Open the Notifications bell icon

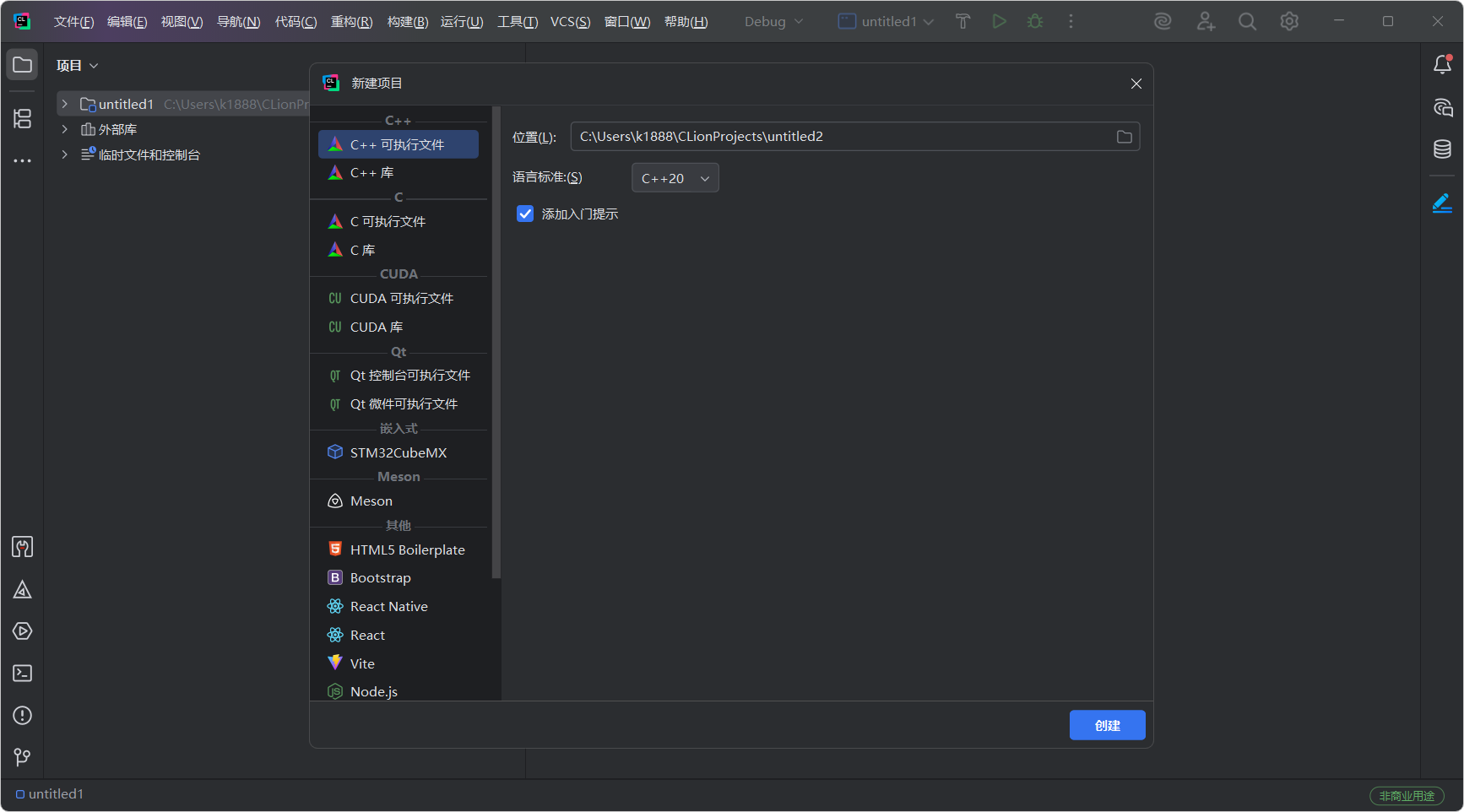(x=1442, y=65)
